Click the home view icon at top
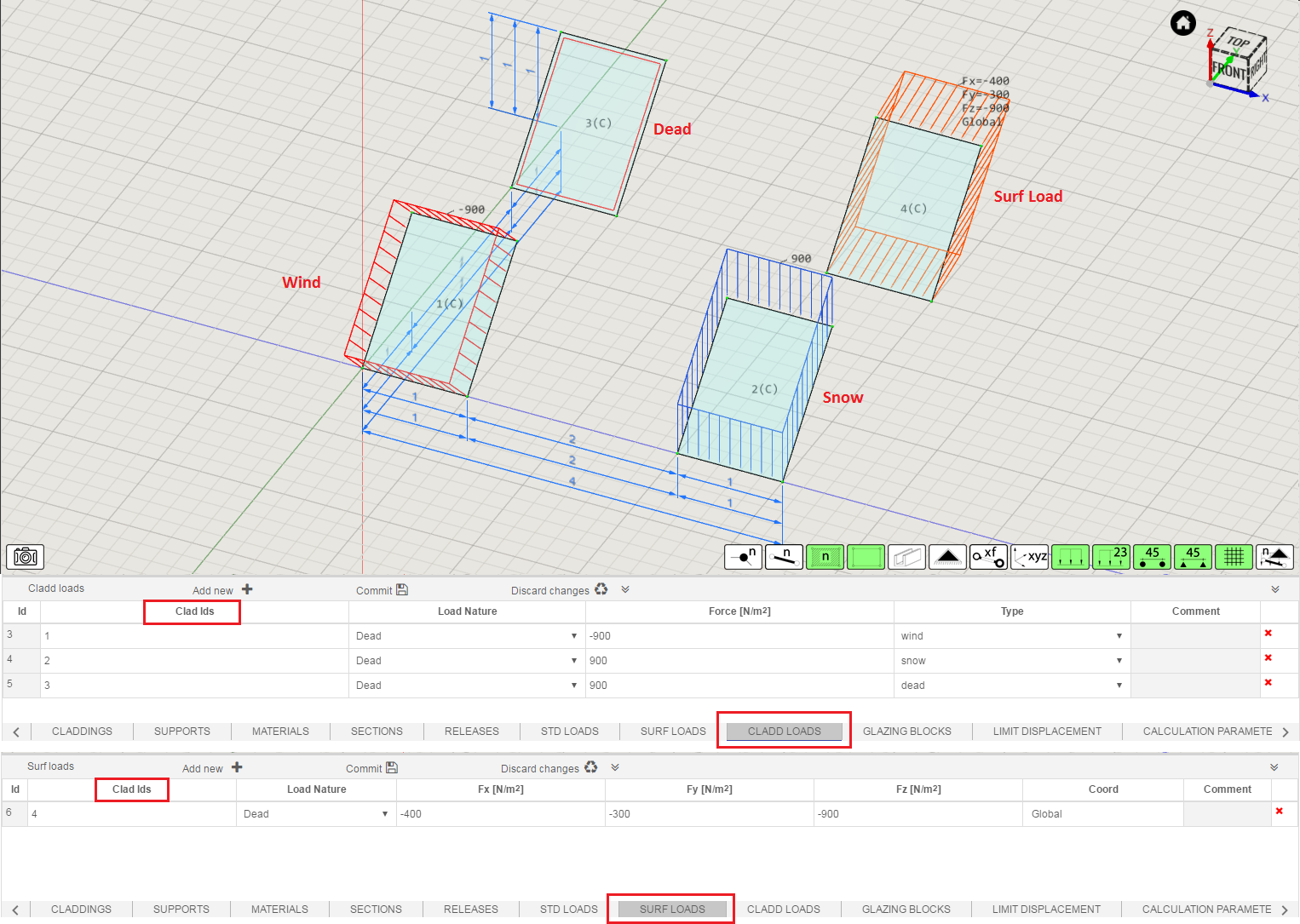Screen dimensions: 1300x924 click(x=1183, y=23)
